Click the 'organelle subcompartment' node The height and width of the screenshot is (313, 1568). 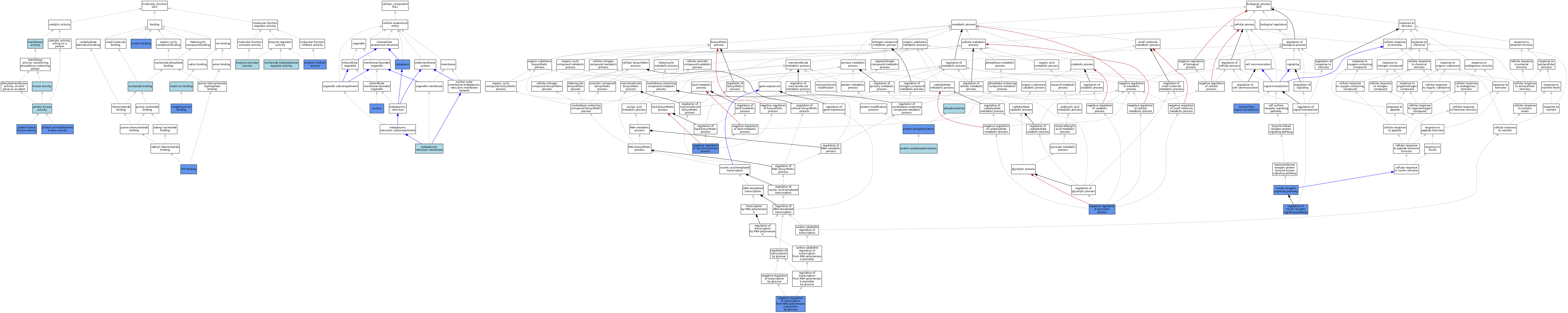pos(340,86)
